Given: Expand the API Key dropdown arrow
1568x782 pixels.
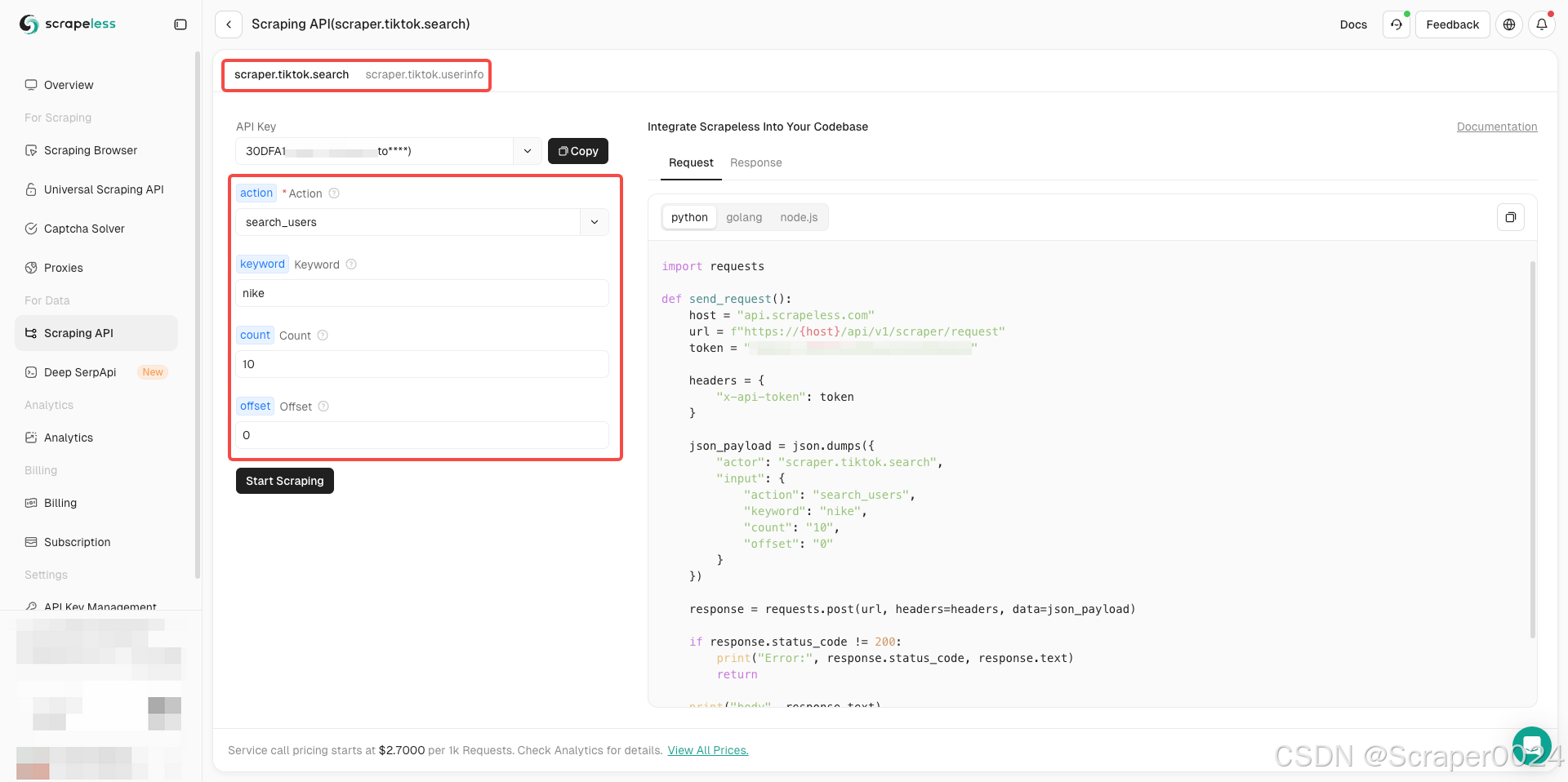Looking at the screenshot, I should pos(528,151).
